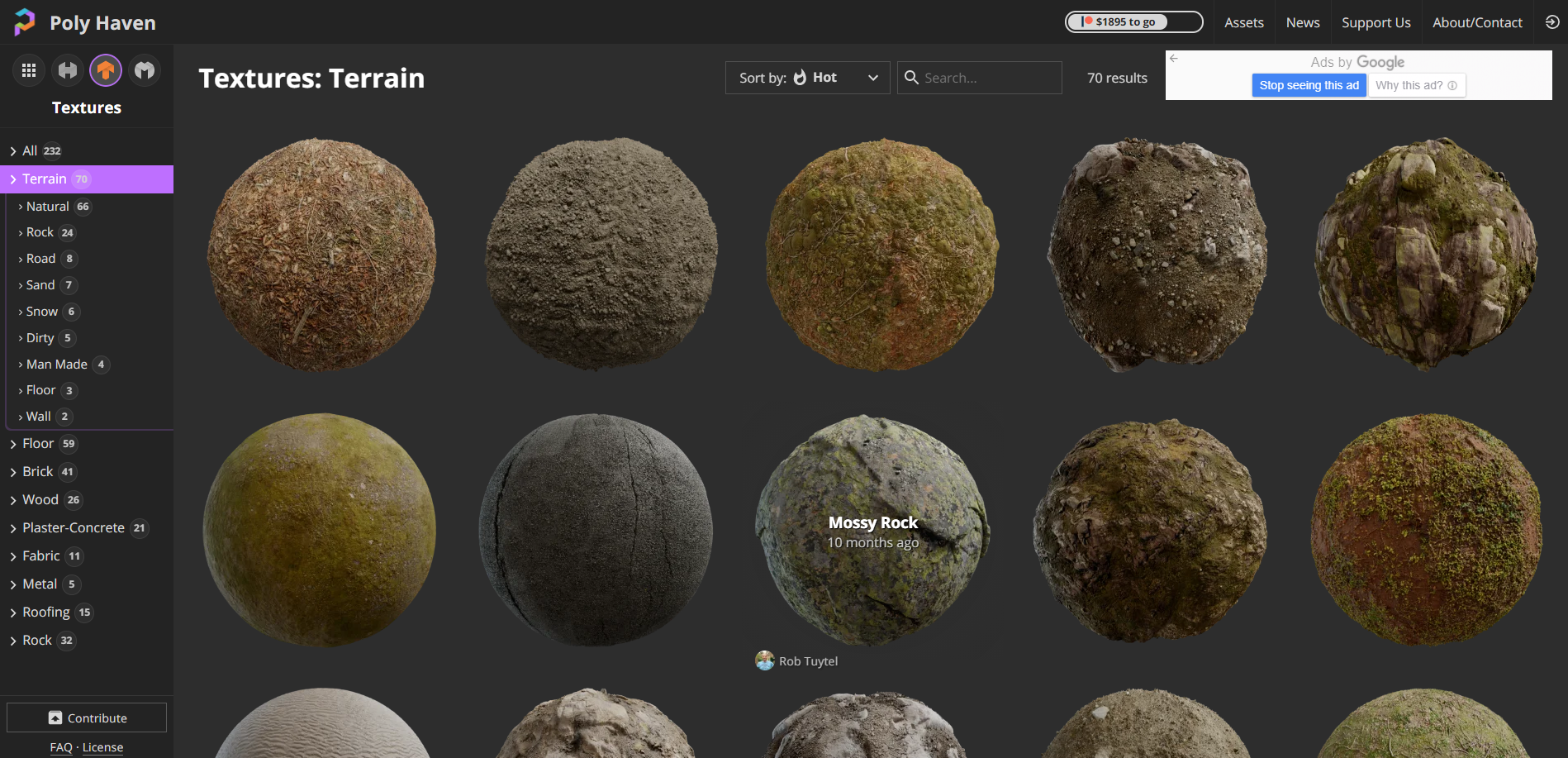Image resolution: width=1568 pixels, height=758 pixels.
Task: Expand the Plaster-Concrete category
Action: tap(87, 528)
